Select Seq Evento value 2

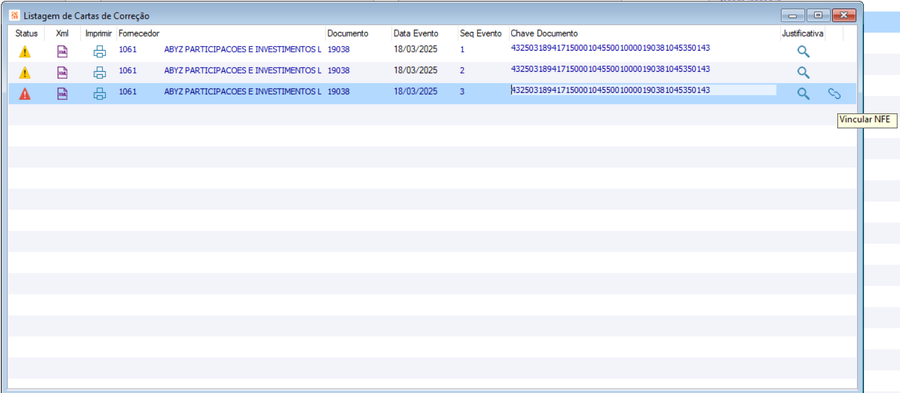tap(462, 71)
